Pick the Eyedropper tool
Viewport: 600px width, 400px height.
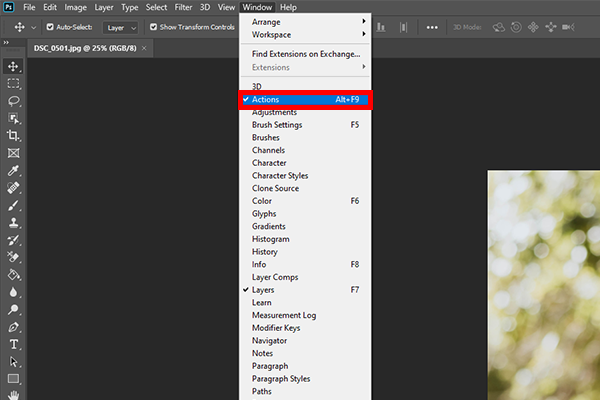click(14, 171)
